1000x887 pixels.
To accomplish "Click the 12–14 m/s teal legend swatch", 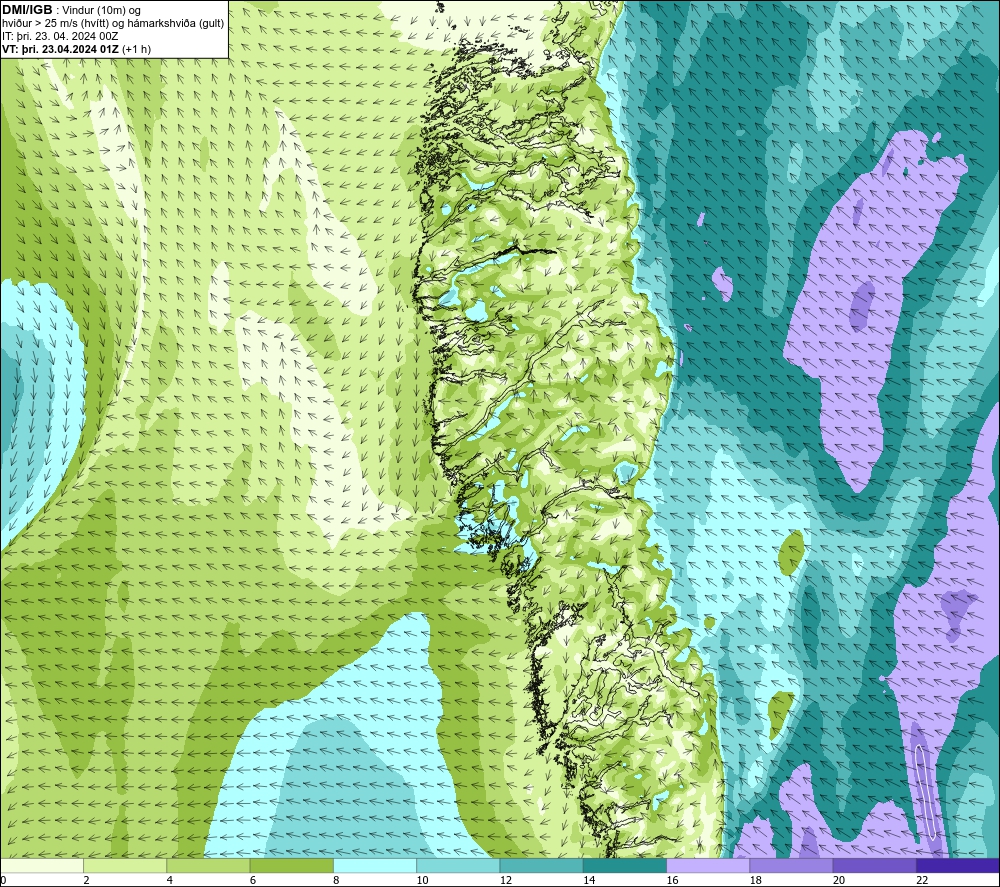I will 541,865.
